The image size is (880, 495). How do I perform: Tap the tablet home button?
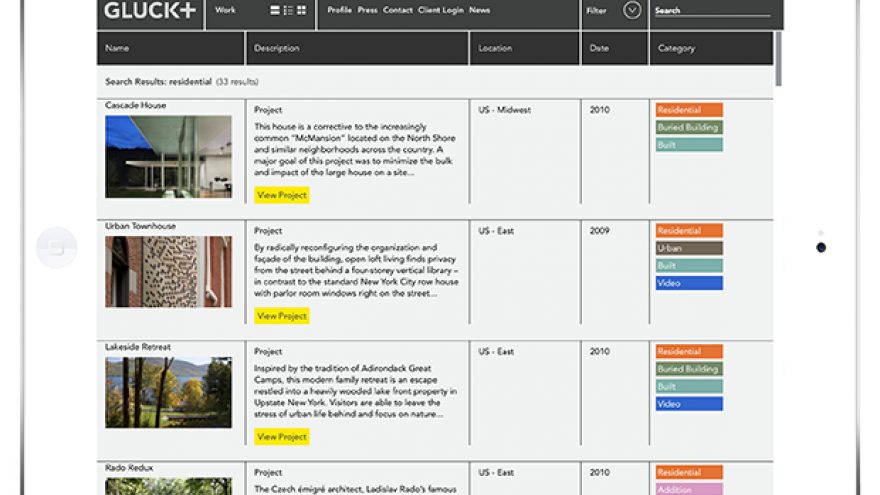(x=57, y=248)
